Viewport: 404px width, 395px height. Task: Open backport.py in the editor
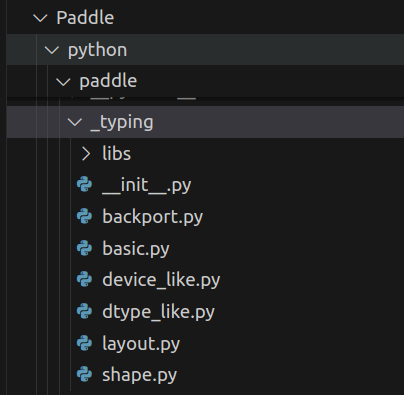[x=152, y=217]
